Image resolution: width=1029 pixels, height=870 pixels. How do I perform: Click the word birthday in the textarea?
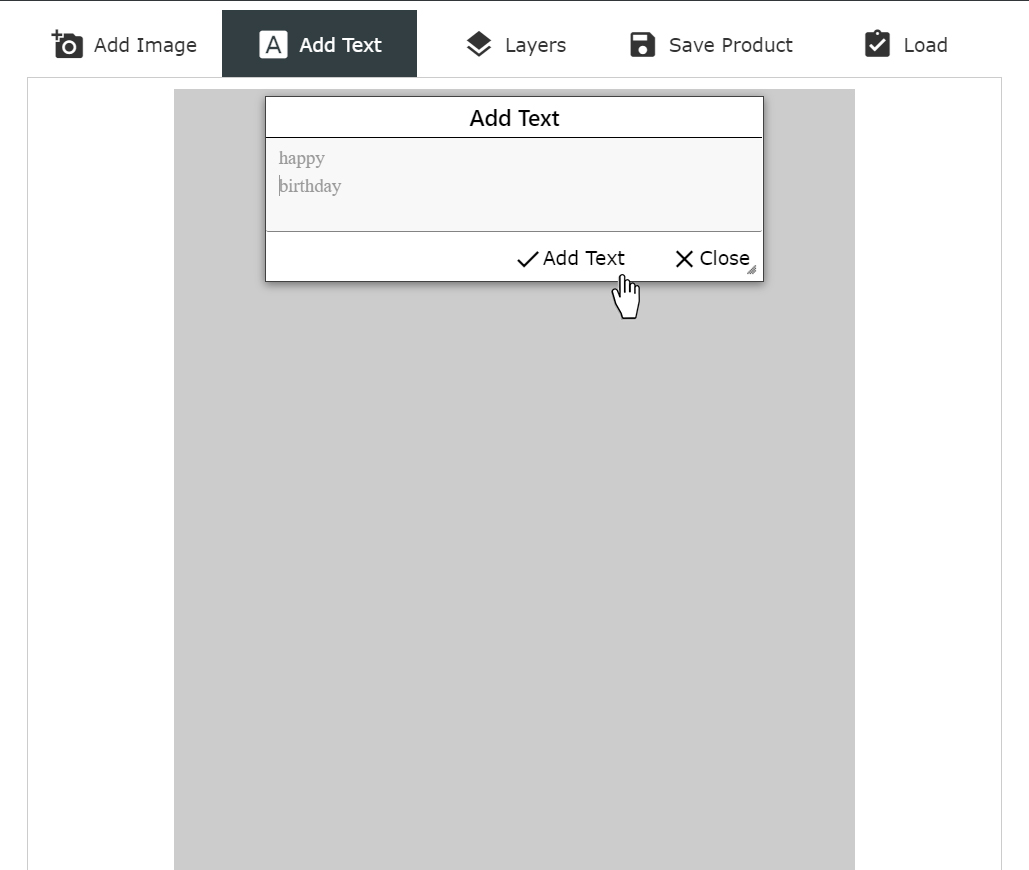click(x=310, y=186)
